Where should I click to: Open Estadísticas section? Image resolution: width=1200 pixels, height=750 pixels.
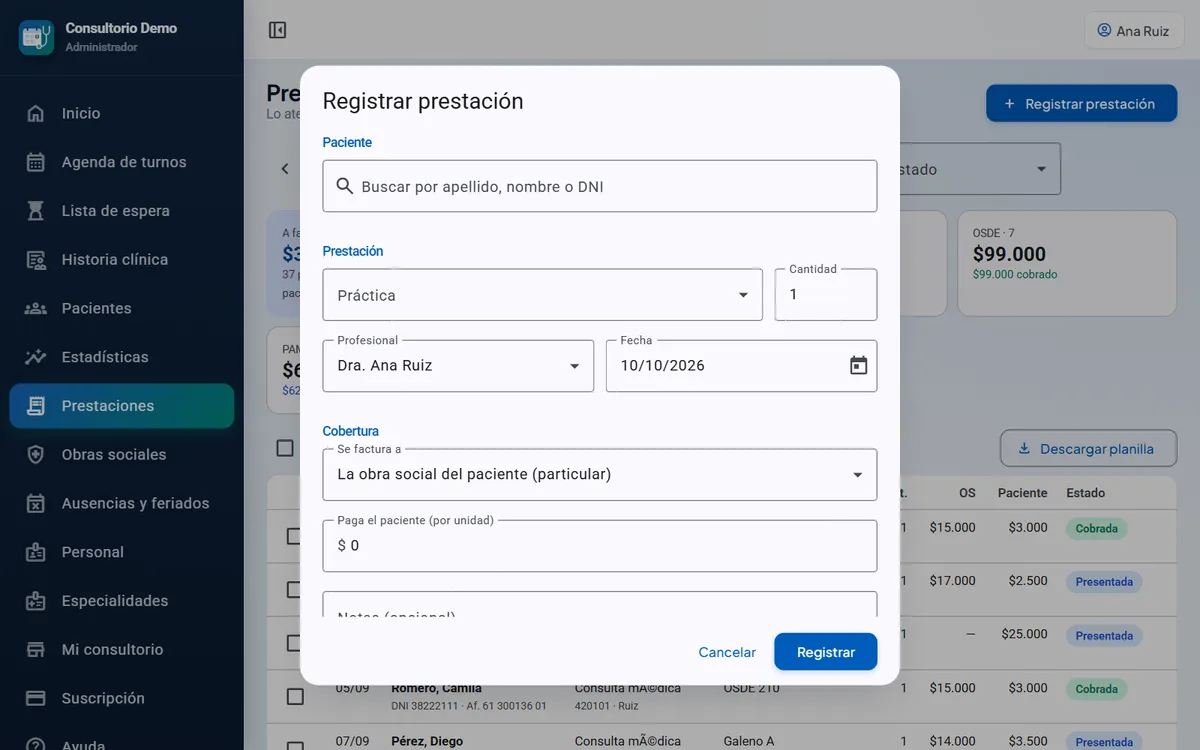122,357
